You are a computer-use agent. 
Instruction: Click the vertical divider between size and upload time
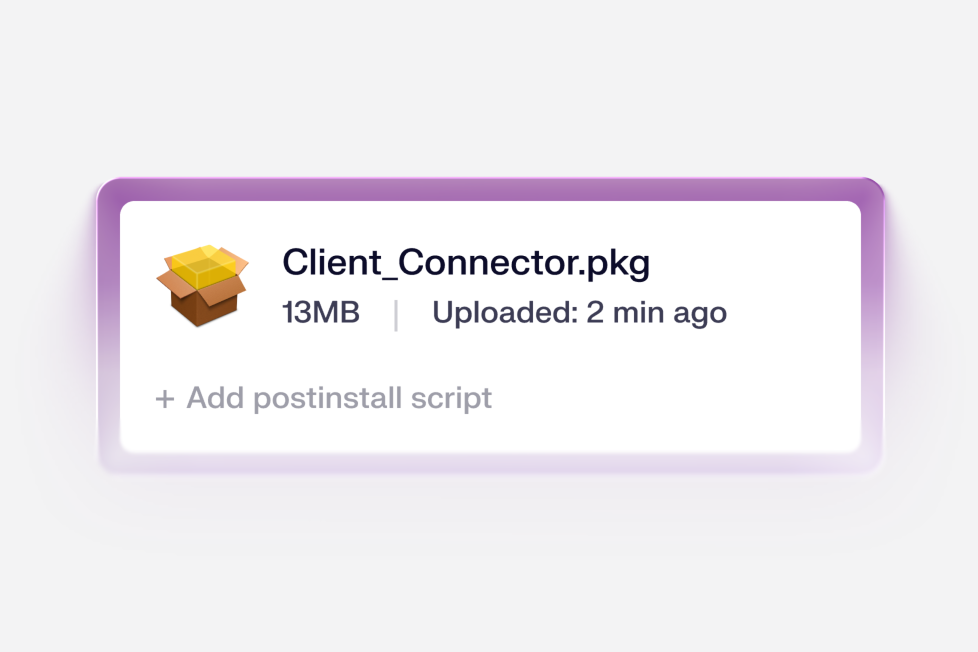(396, 311)
